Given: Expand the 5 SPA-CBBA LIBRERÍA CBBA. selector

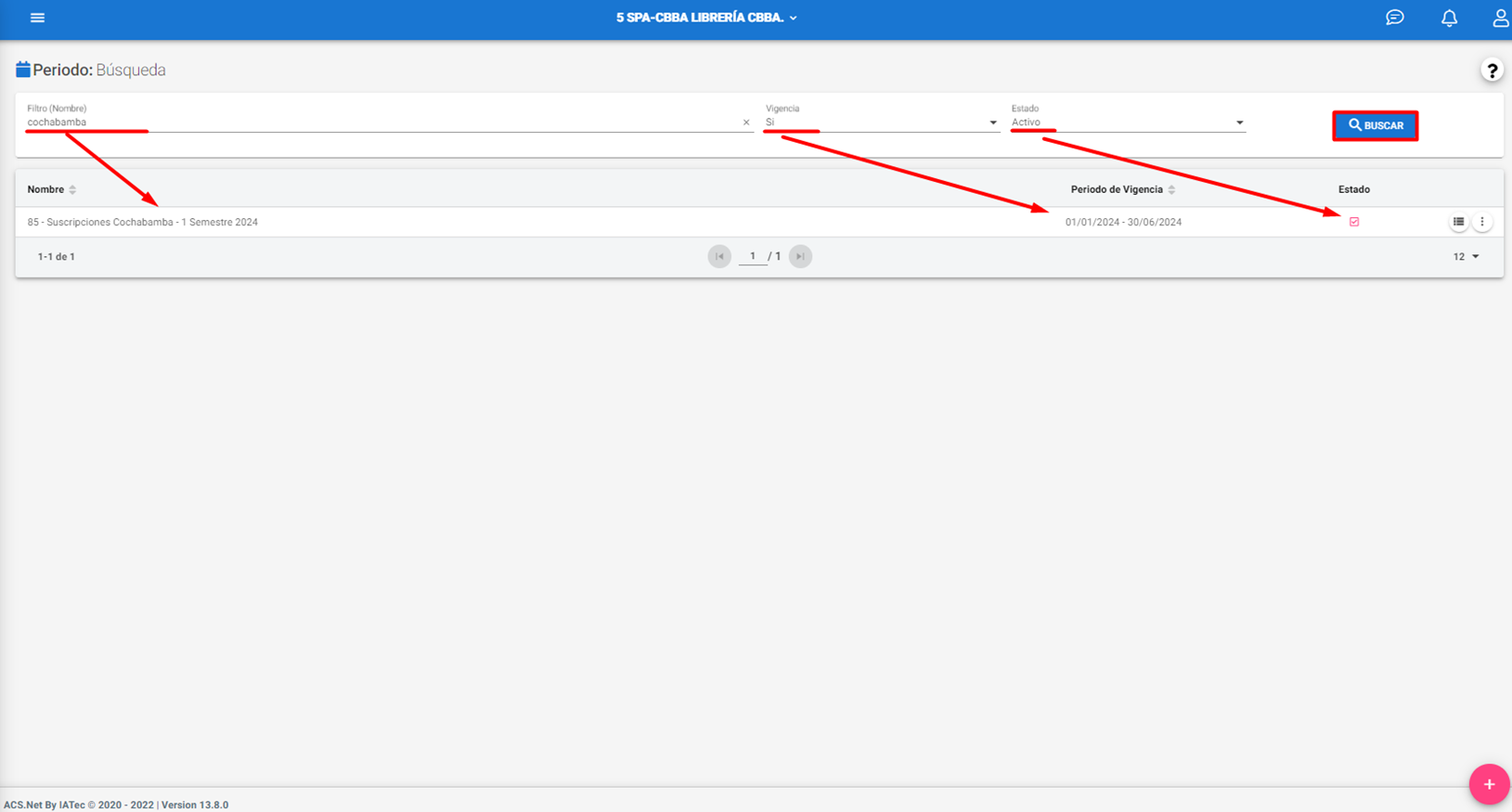Looking at the screenshot, I should (x=706, y=18).
